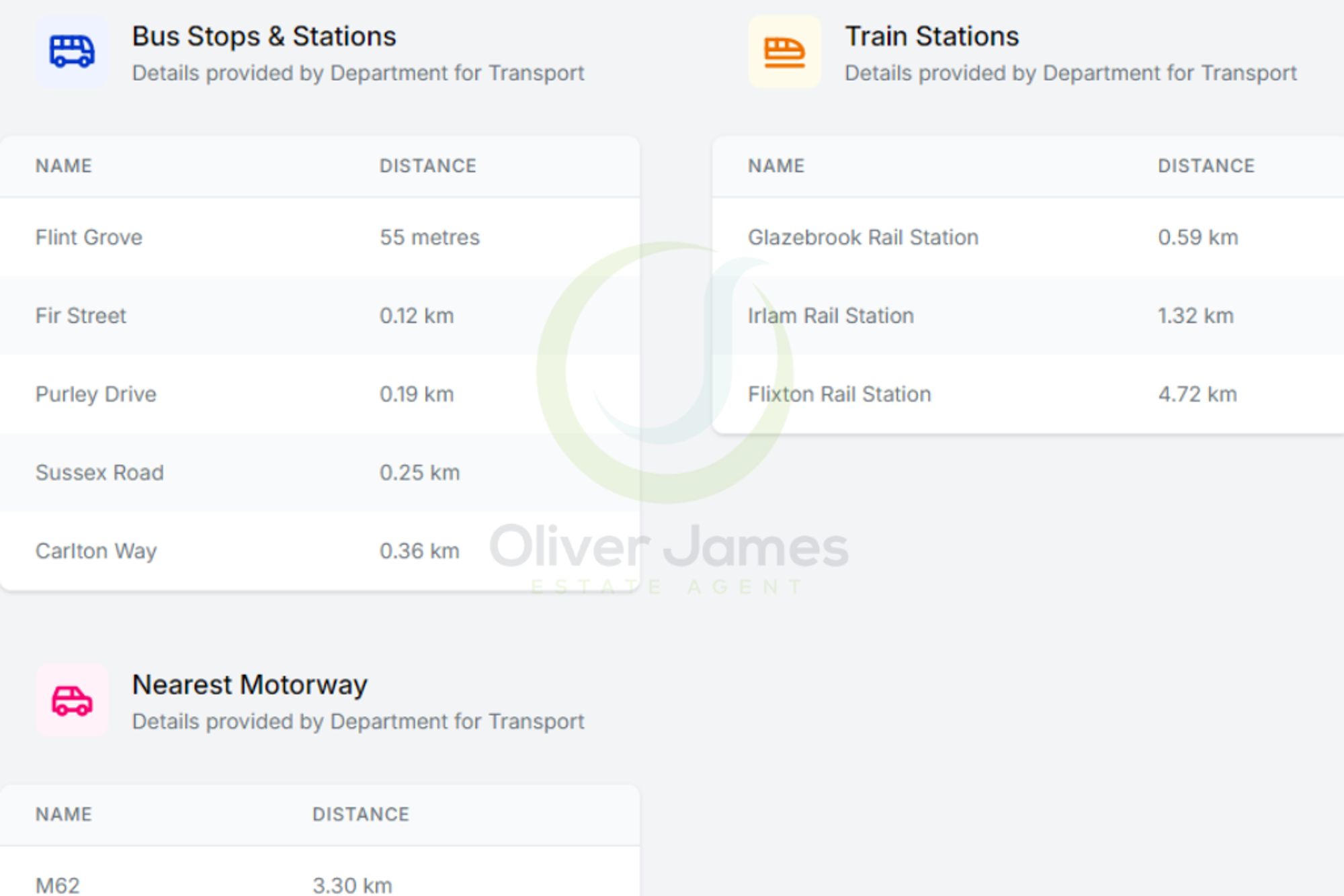
Task: Select the Fir Street bus stop
Action: click(x=81, y=316)
